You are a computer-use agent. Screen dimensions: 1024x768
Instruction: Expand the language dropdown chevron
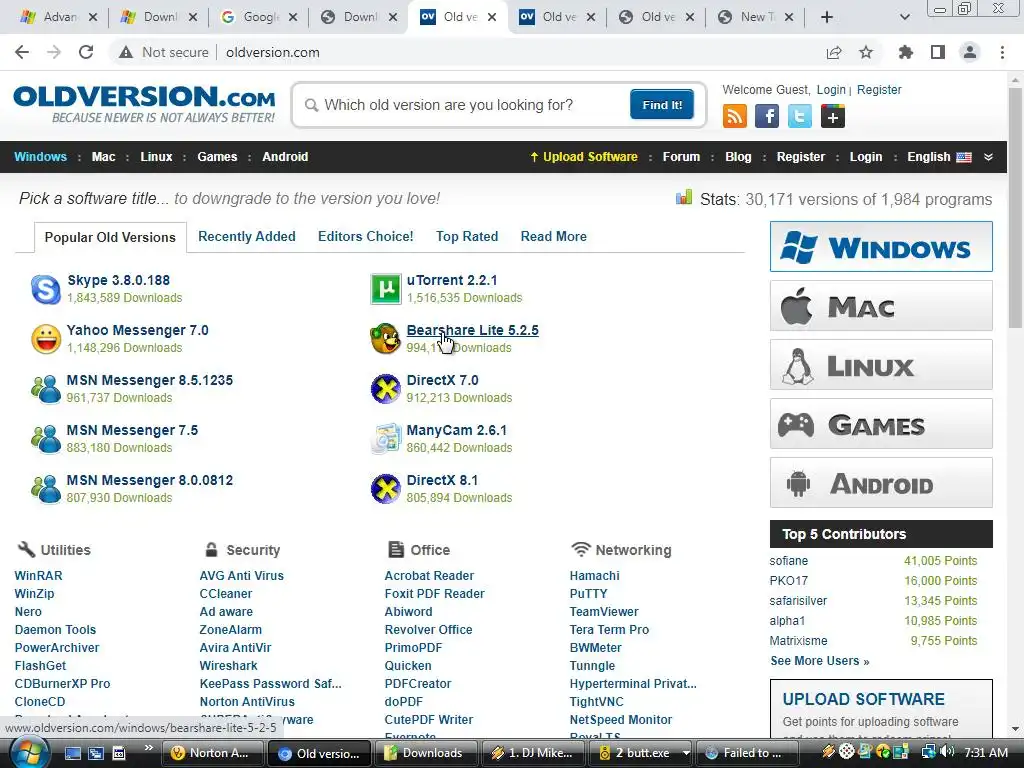point(988,157)
